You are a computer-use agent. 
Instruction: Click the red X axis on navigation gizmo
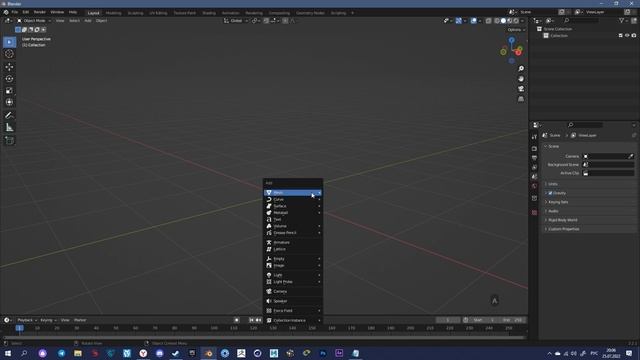518,53
